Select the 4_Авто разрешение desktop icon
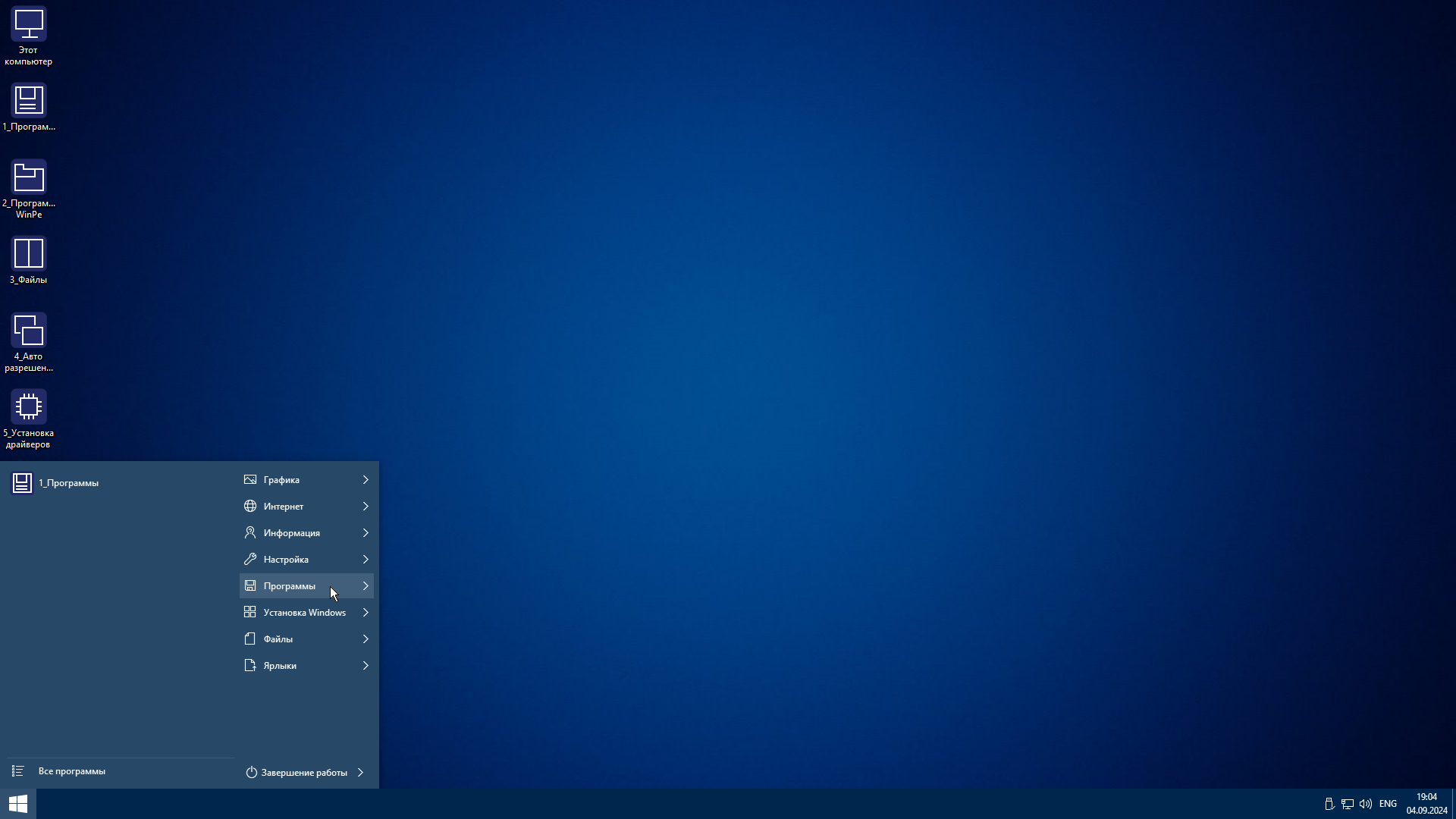Viewport: 1456px width, 819px height. [29, 331]
